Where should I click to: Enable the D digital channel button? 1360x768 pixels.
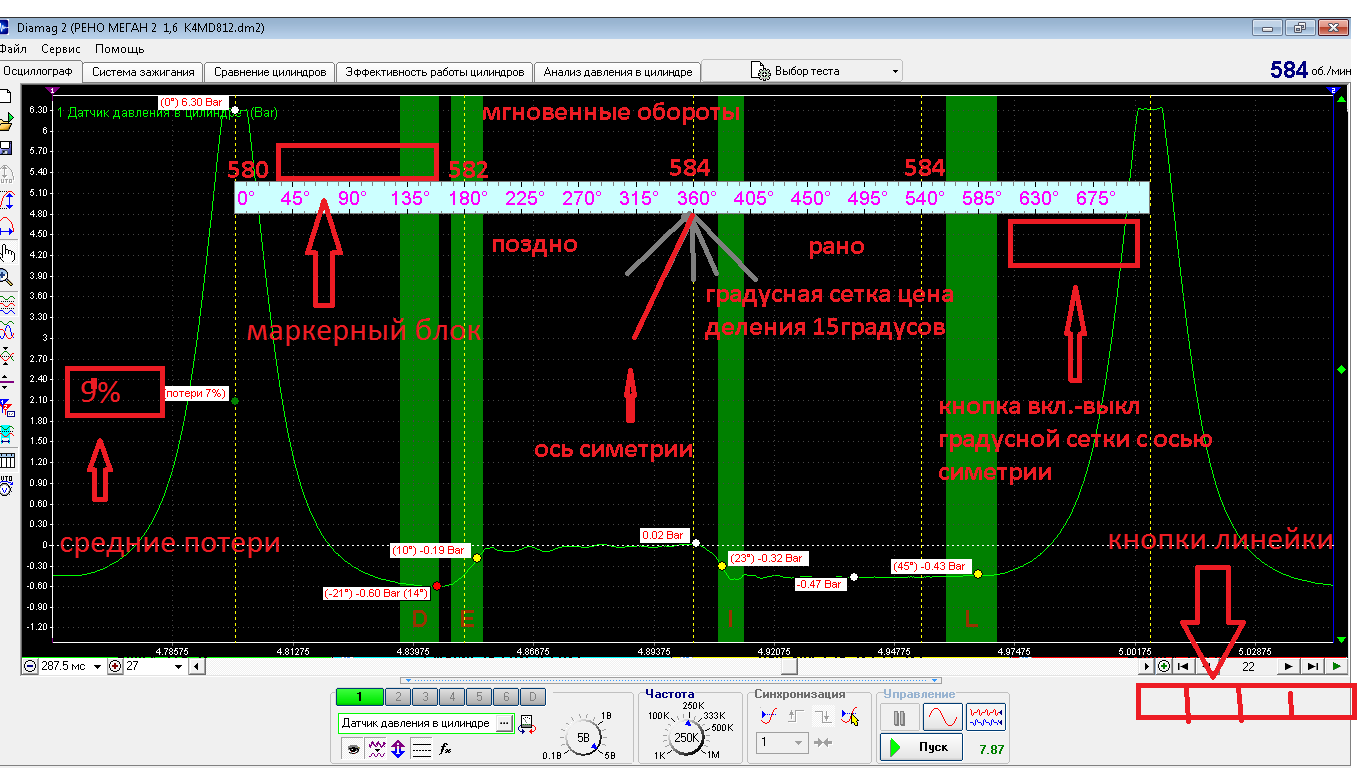tap(533, 697)
